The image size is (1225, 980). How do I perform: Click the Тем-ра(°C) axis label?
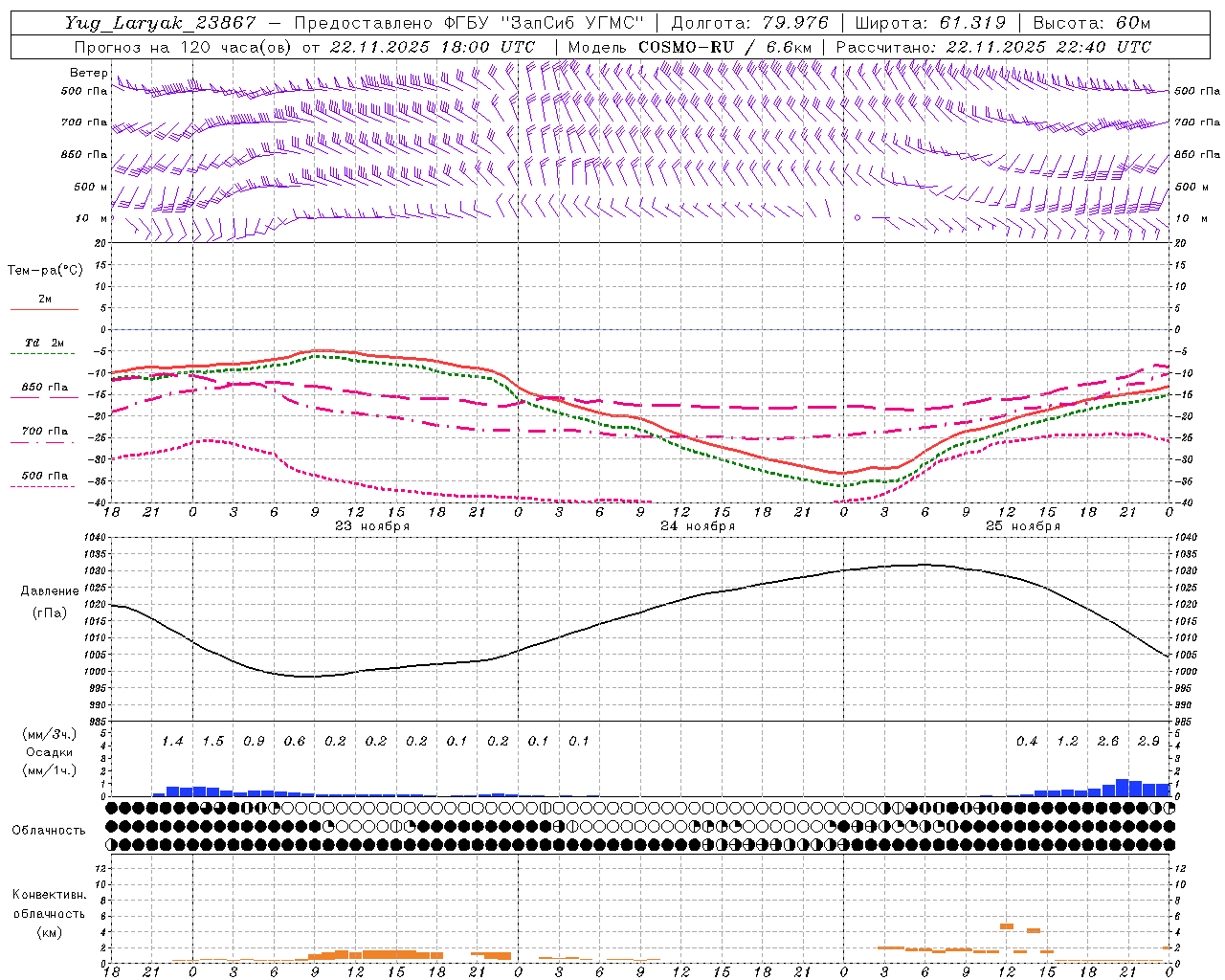45,271
